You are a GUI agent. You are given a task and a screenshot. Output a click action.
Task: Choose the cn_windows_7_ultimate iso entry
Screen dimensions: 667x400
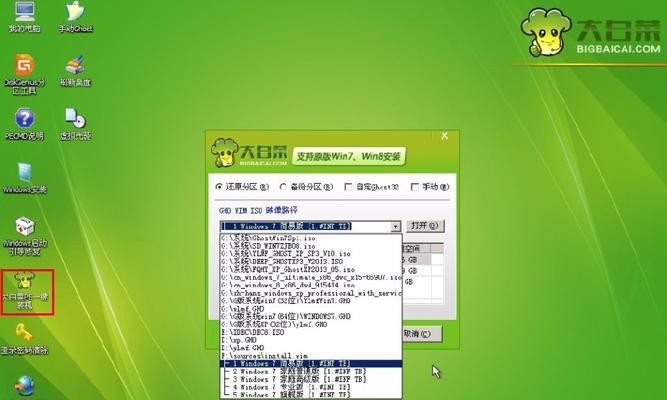click(311, 277)
